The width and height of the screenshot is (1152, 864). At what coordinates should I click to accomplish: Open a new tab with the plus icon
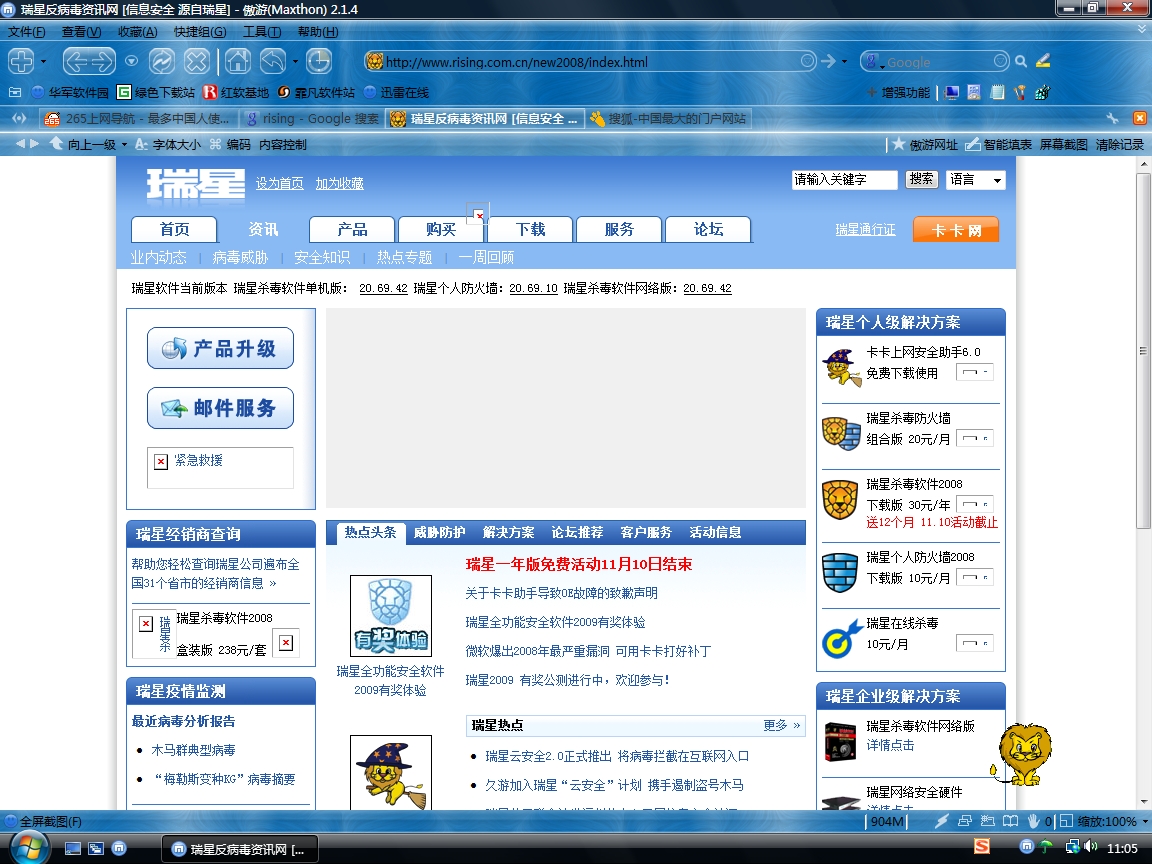tap(21, 61)
